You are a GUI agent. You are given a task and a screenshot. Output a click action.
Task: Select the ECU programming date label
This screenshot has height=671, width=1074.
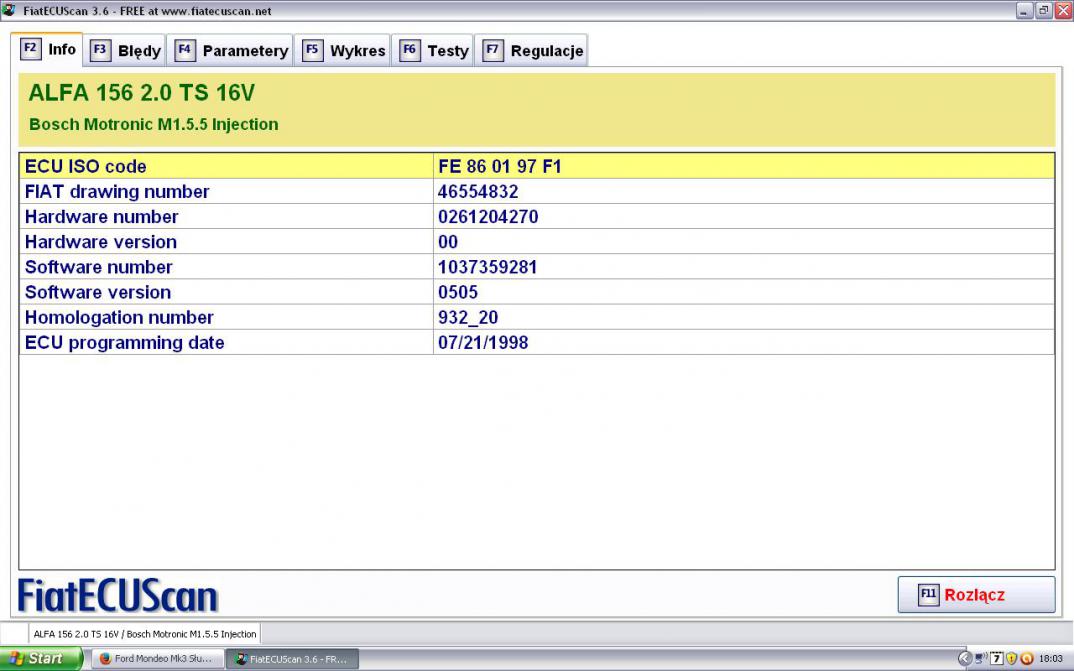click(125, 342)
